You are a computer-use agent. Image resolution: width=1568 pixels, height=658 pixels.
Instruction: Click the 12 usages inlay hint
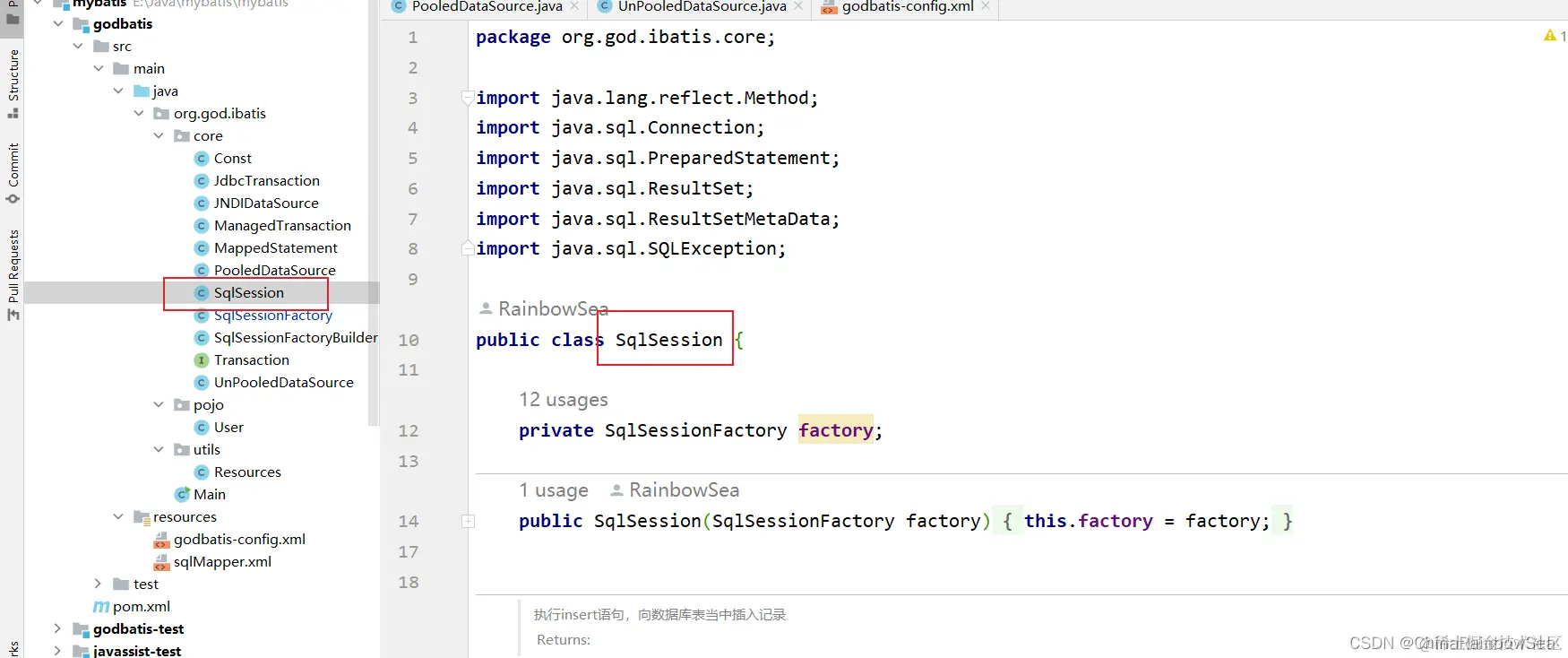564,400
